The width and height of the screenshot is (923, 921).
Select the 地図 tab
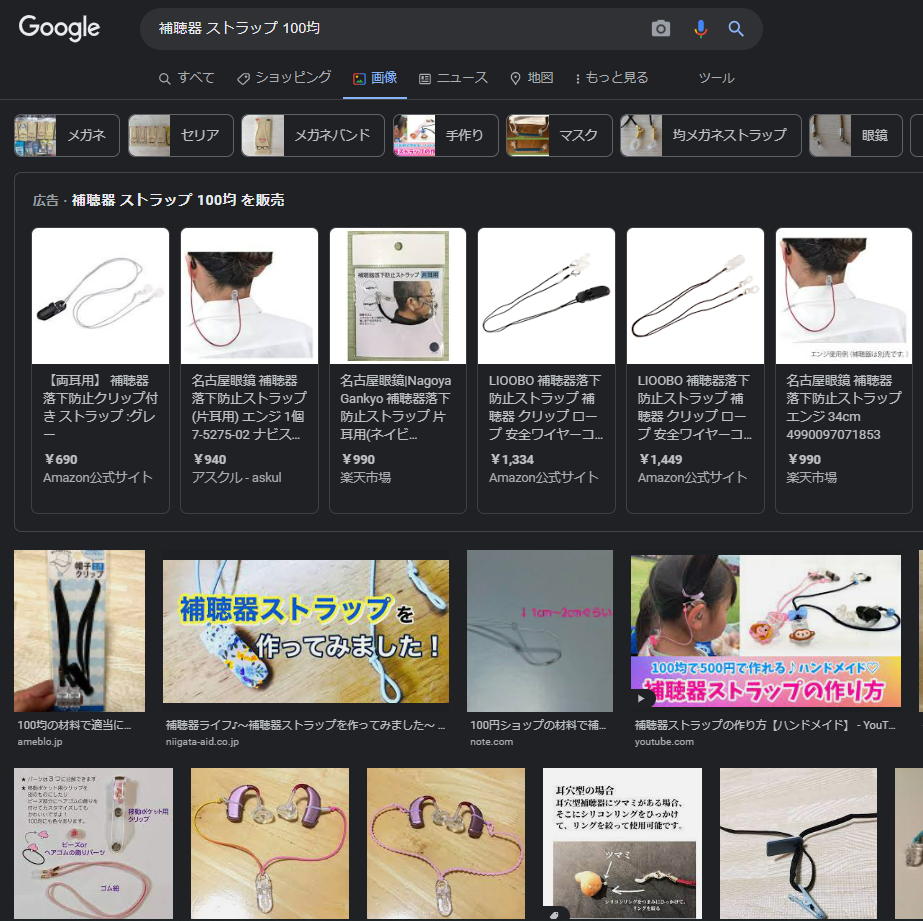tap(531, 78)
